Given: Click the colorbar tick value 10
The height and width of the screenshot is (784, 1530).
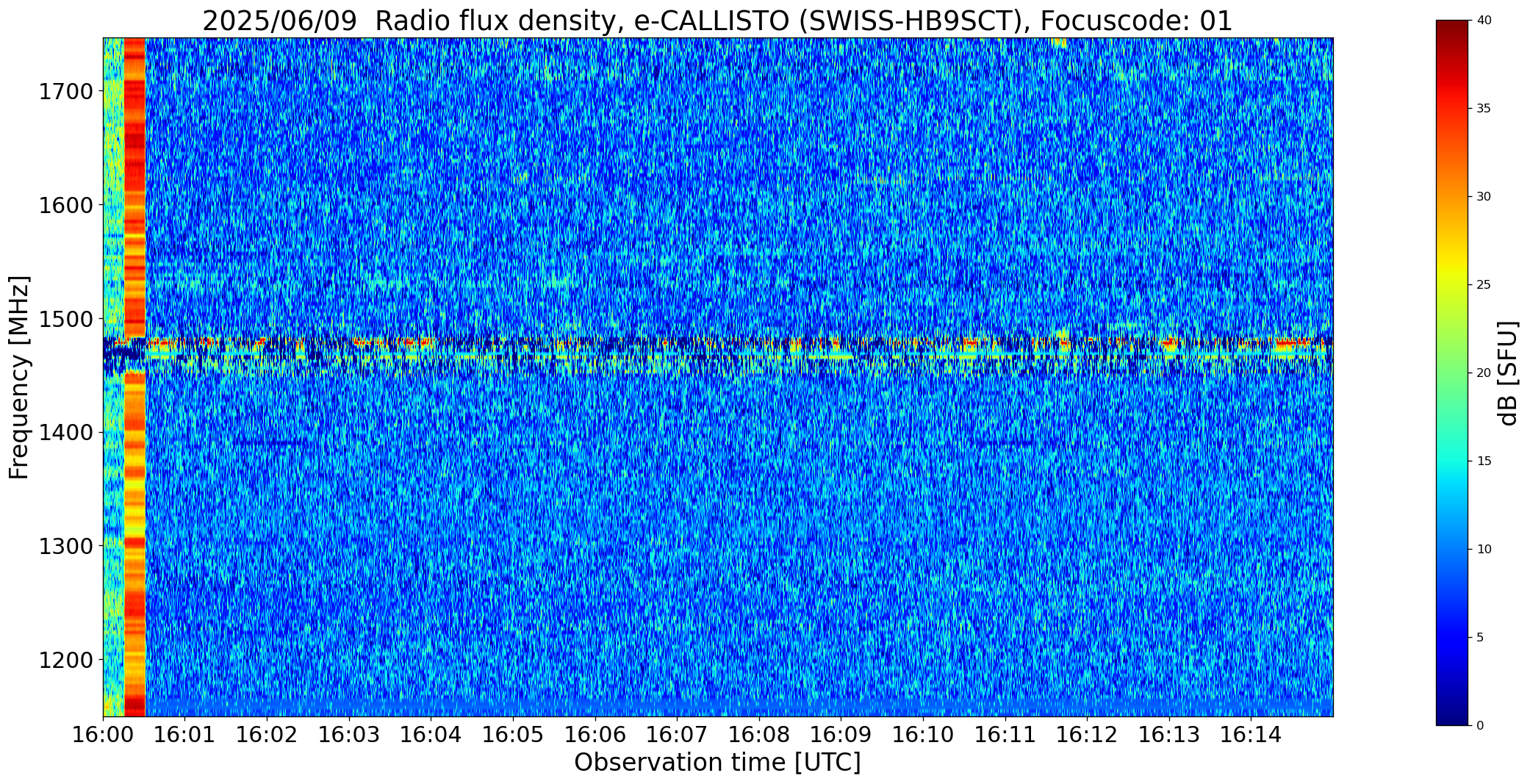Looking at the screenshot, I should pyautogui.click(x=1484, y=550).
